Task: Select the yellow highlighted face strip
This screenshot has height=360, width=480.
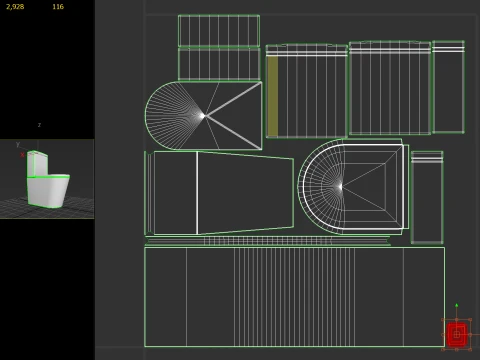Action: pos(273,96)
